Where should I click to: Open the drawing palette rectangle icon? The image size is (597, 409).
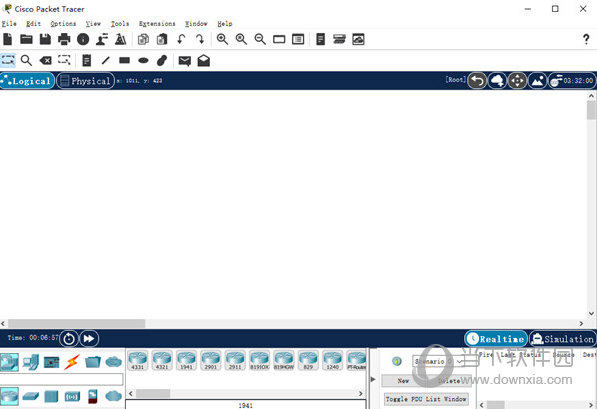(x=279, y=39)
